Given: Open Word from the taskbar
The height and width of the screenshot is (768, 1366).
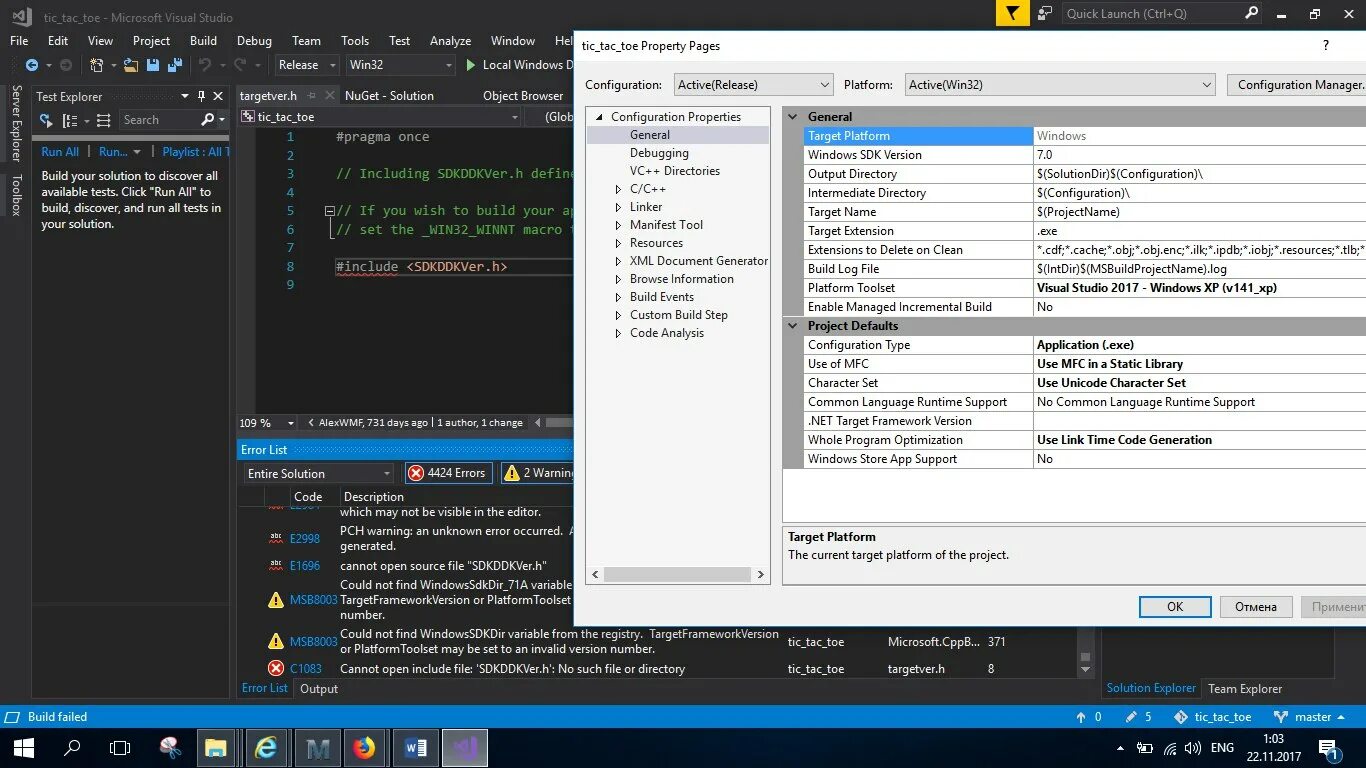Looking at the screenshot, I should 416,747.
